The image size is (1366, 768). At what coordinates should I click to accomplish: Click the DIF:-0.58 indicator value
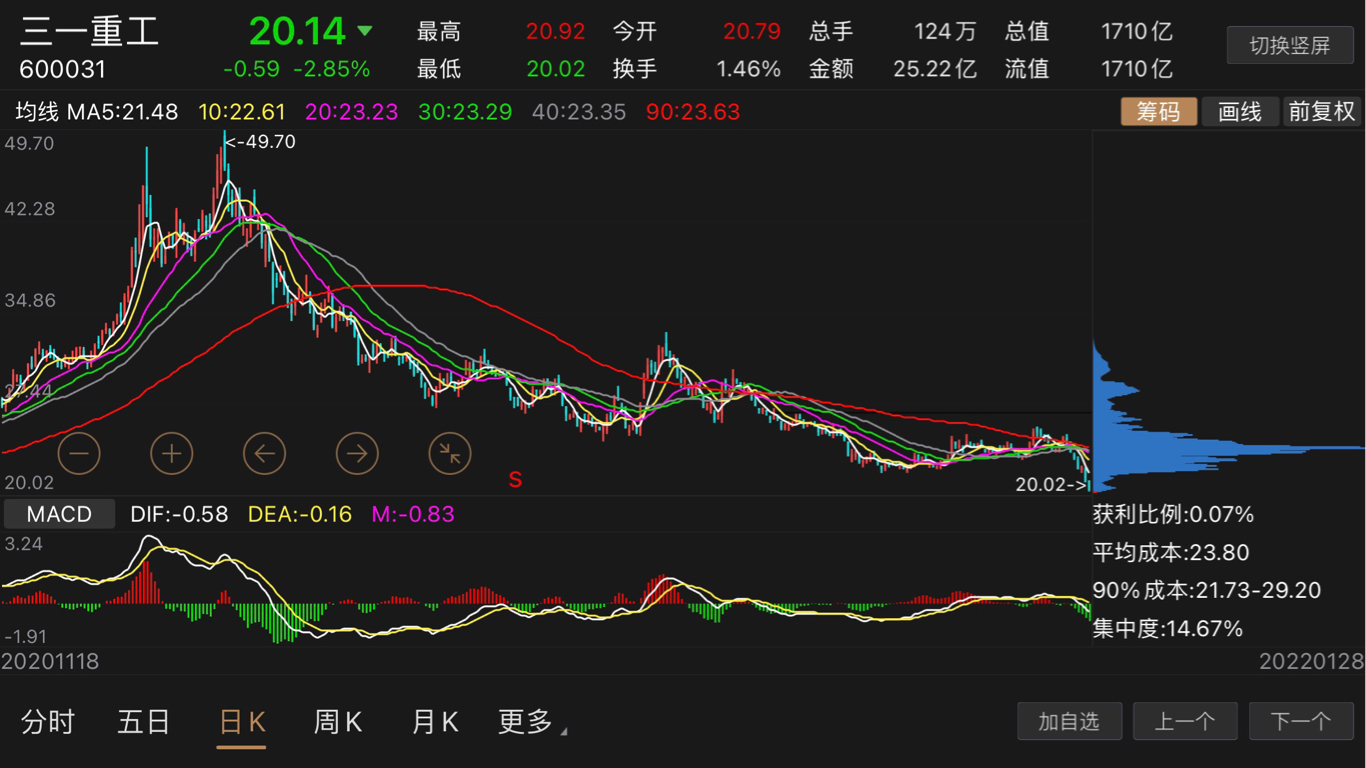(x=179, y=514)
